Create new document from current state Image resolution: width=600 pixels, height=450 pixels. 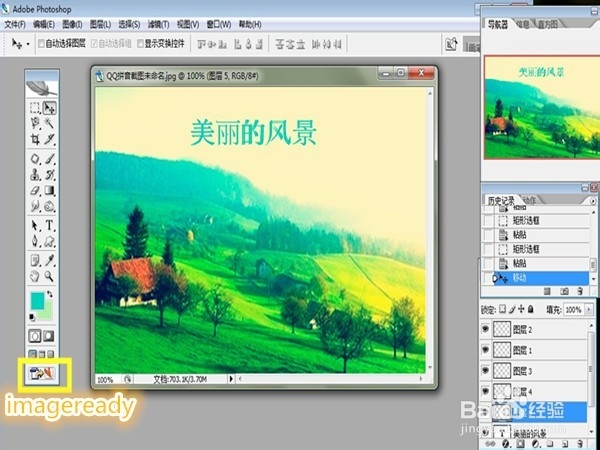click(547, 292)
